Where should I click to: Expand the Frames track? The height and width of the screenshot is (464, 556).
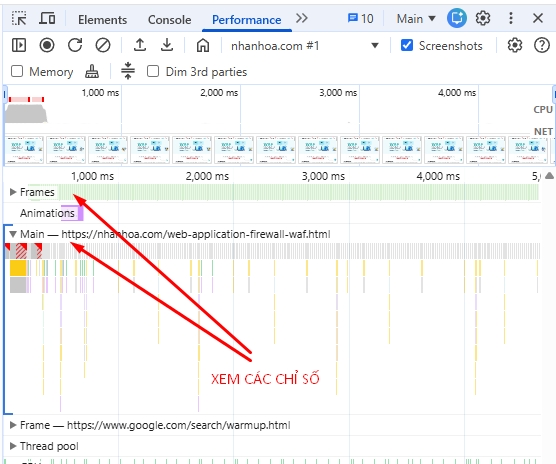click(13, 192)
